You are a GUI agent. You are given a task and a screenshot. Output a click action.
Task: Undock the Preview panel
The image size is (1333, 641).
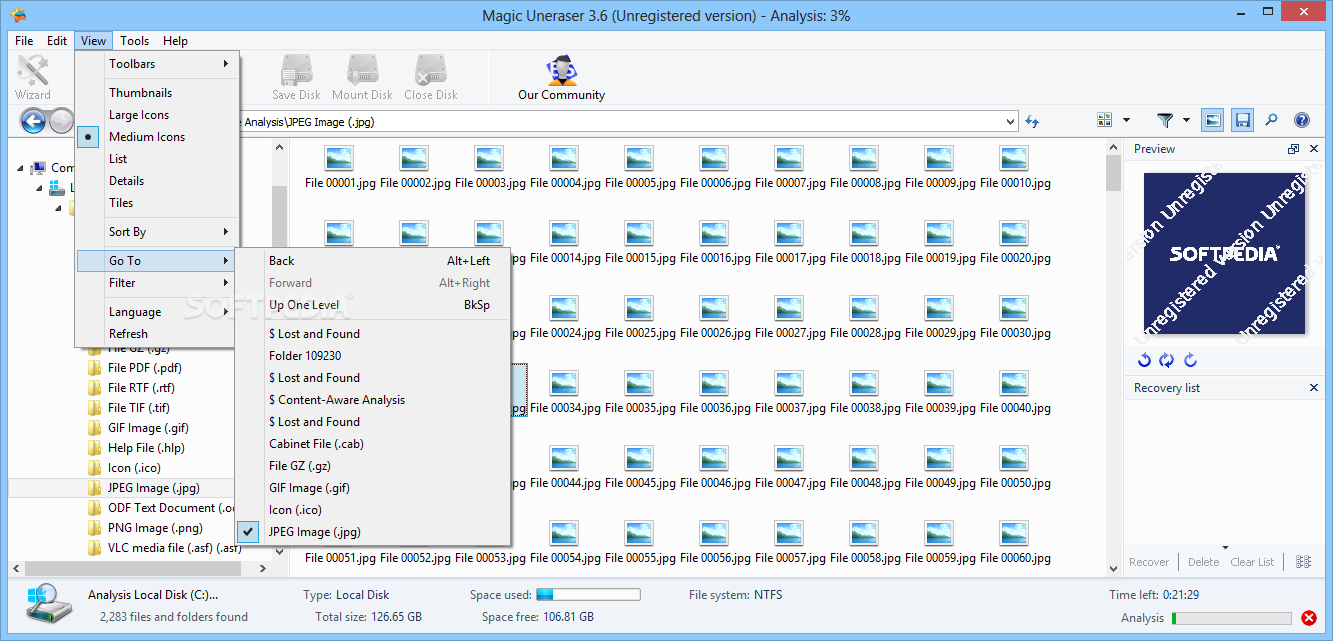pos(1293,149)
